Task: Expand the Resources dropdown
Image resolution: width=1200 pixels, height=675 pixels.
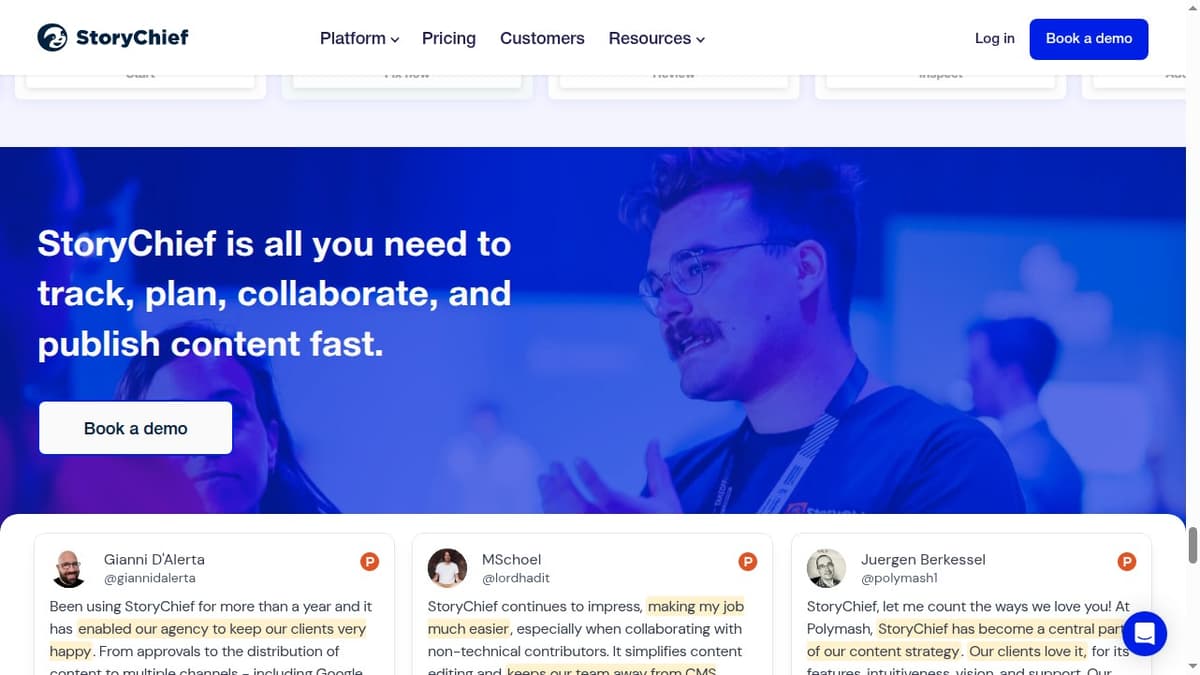Action: click(656, 38)
